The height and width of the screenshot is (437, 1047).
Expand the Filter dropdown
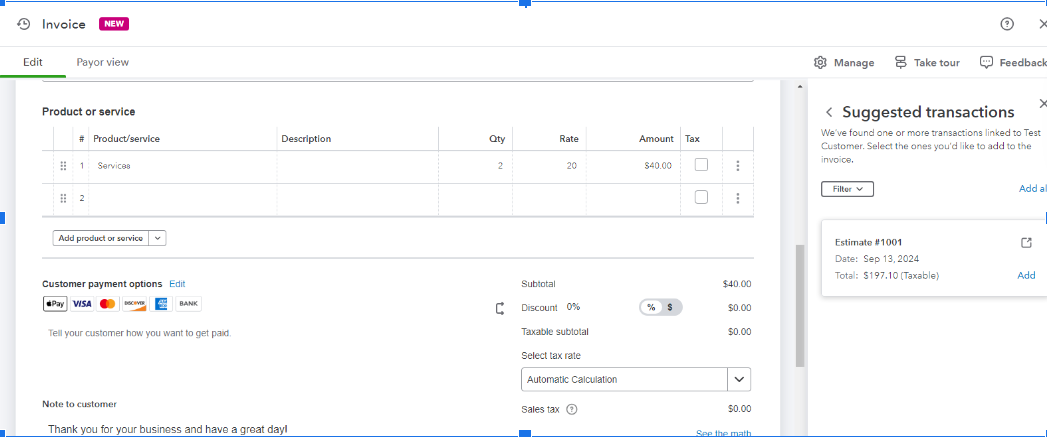pyautogui.click(x=847, y=188)
